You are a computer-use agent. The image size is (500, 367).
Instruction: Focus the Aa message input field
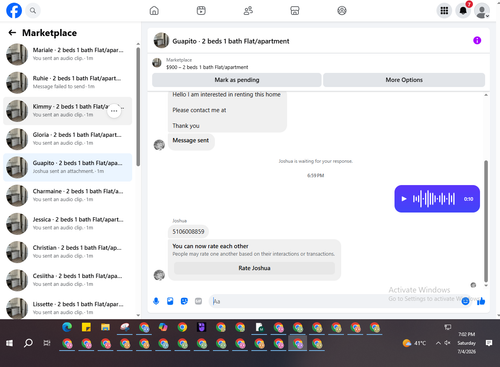coord(335,301)
